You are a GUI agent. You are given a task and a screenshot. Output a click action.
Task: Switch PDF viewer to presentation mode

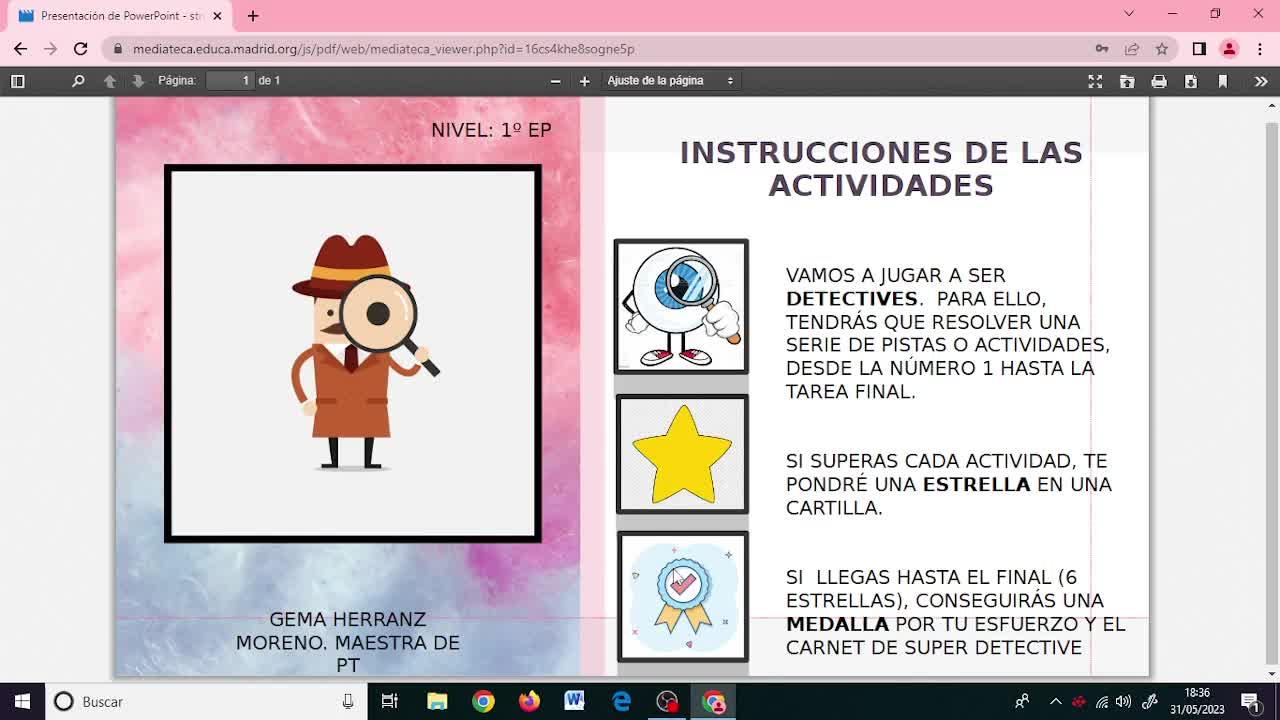point(1095,81)
